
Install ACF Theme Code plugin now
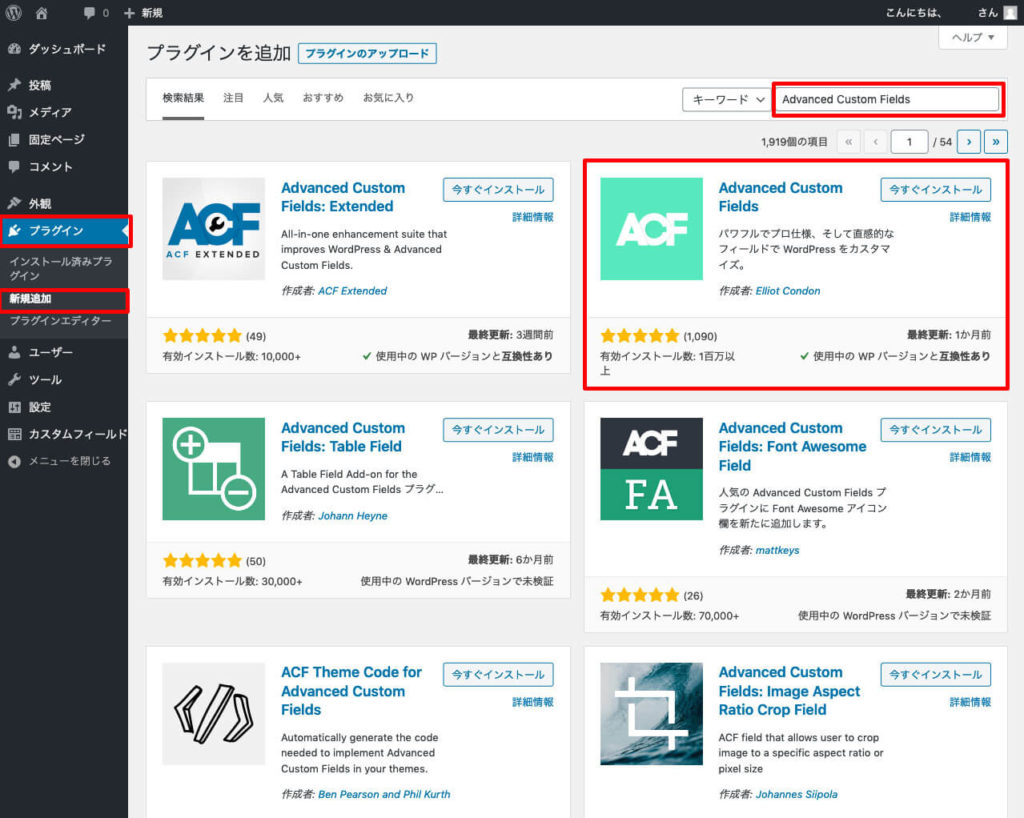[498, 675]
